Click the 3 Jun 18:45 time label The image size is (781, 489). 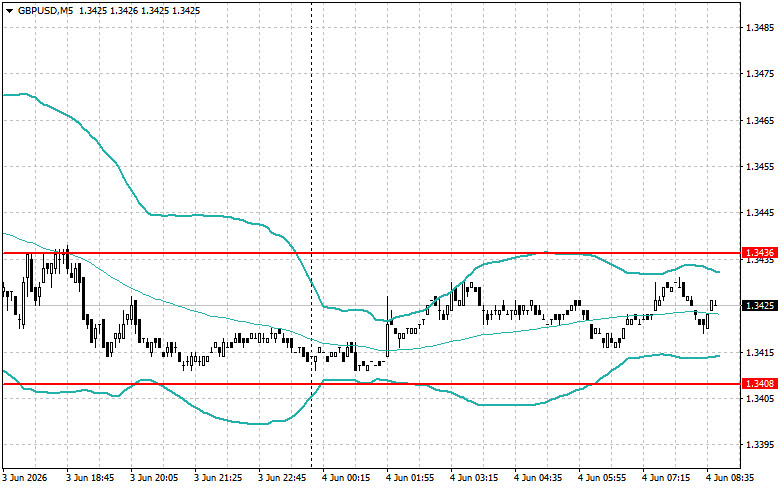(x=90, y=478)
